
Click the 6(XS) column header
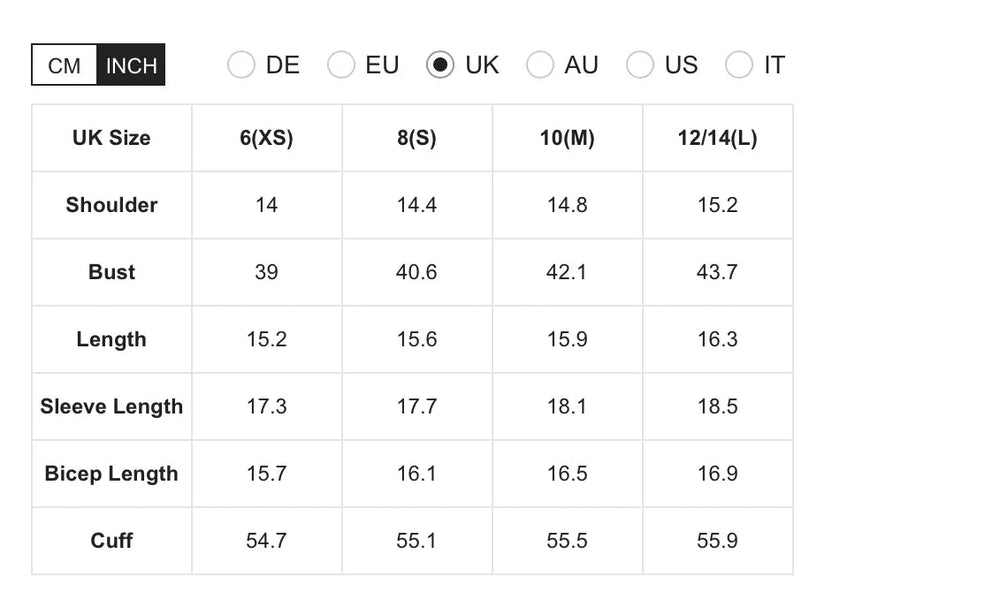coord(266,138)
